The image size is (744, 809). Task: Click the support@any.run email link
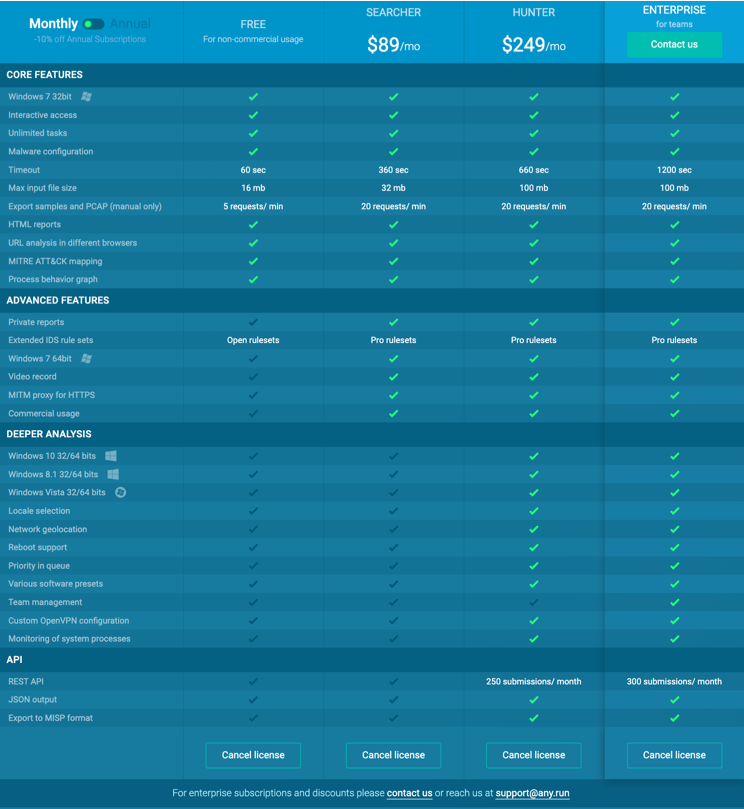[x=532, y=793]
